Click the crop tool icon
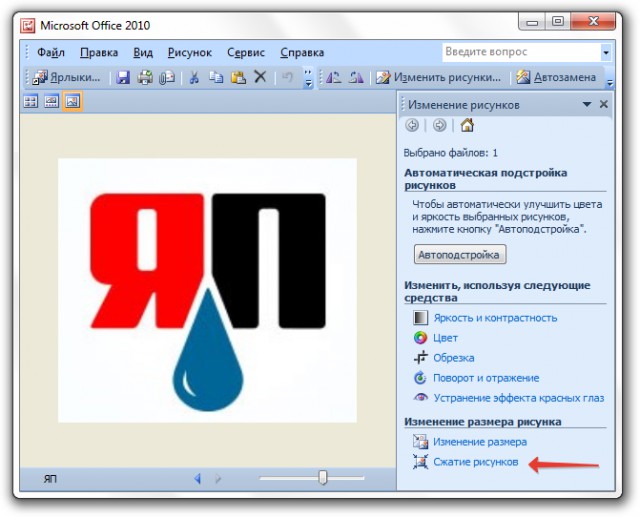This screenshot has height=517, width=640. click(x=420, y=357)
